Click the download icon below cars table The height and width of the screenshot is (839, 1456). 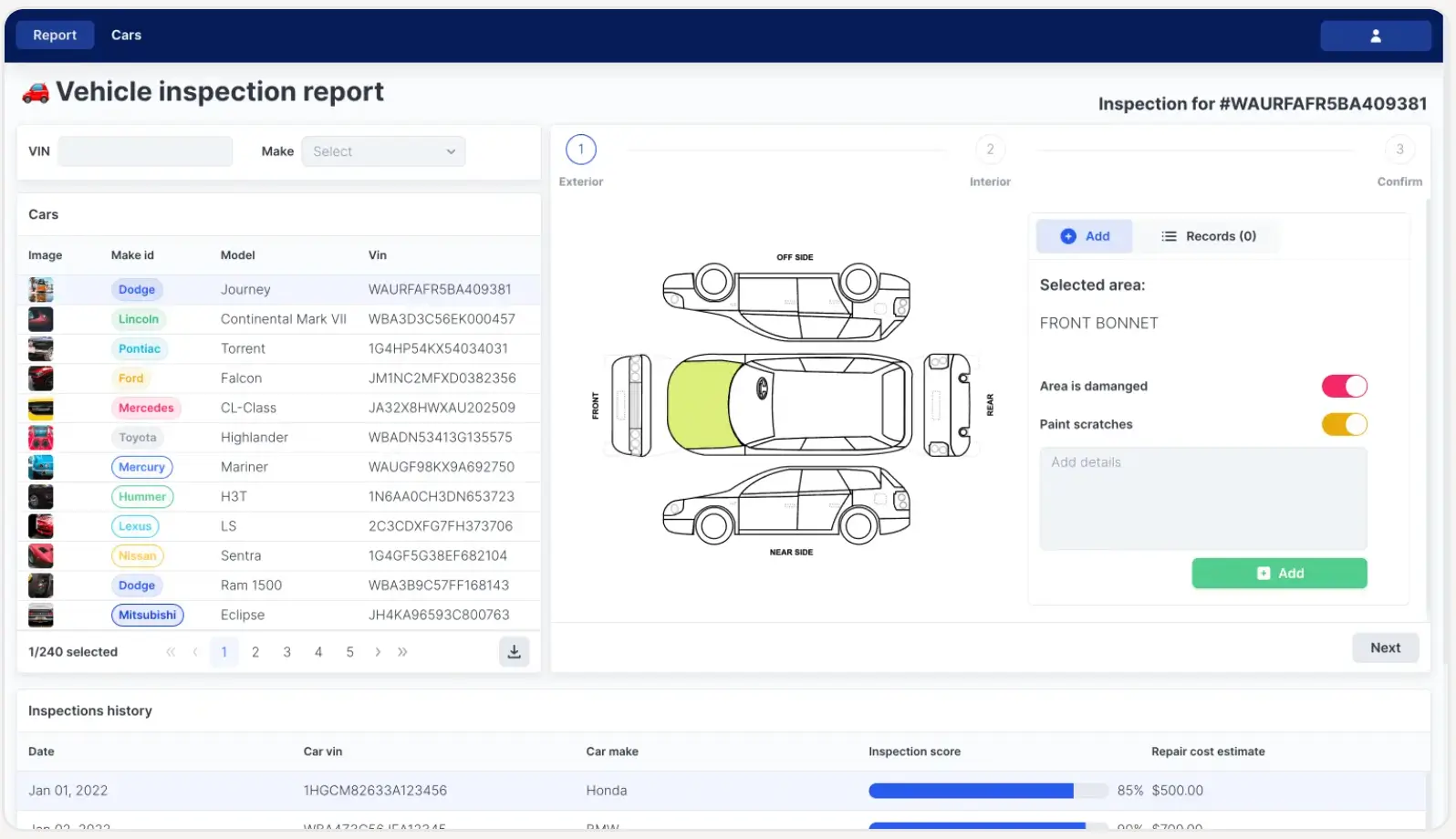(x=514, y=651)
